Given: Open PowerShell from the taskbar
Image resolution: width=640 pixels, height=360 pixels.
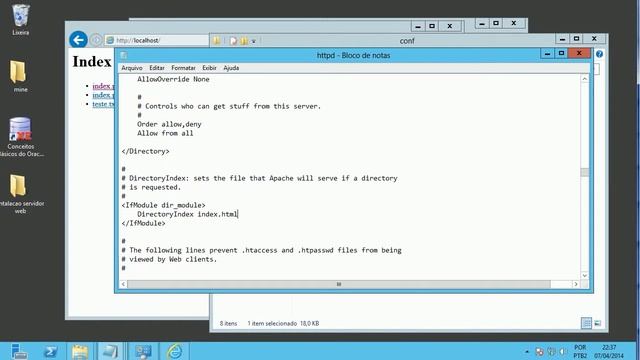Looking at the screenshot, I should (50, 351).
